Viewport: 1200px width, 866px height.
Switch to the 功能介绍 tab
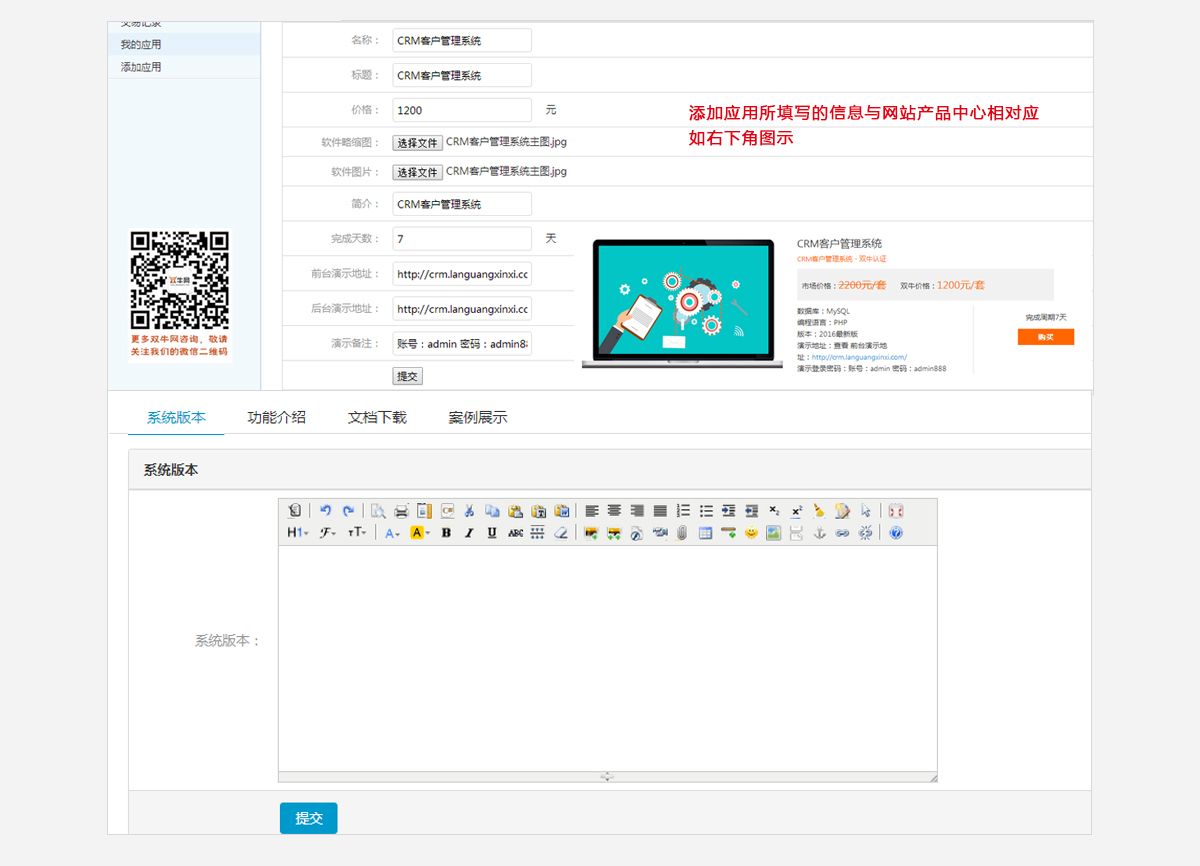point(277,417)
